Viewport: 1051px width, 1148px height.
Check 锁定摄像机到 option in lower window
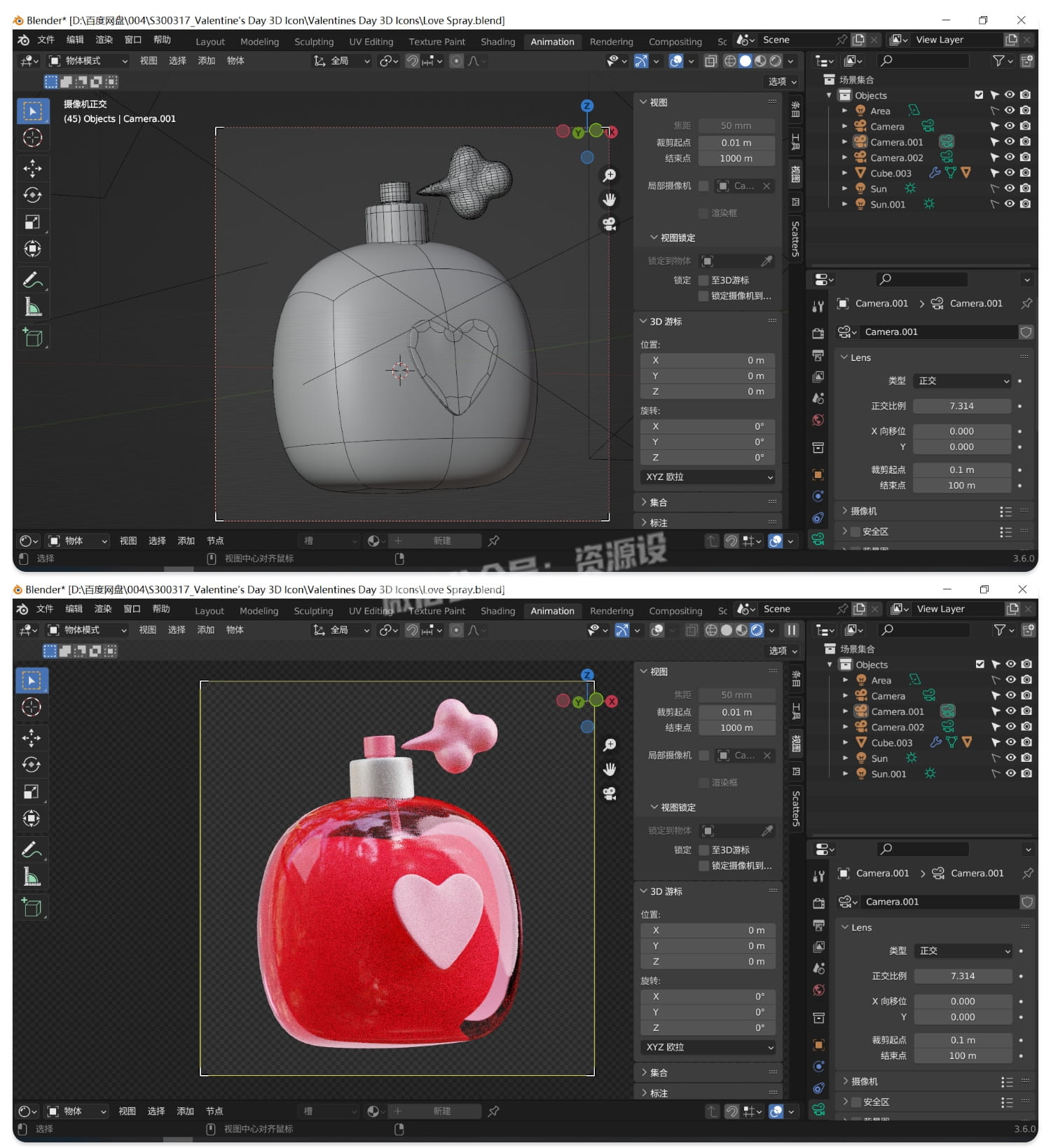(x=704, y=866)
